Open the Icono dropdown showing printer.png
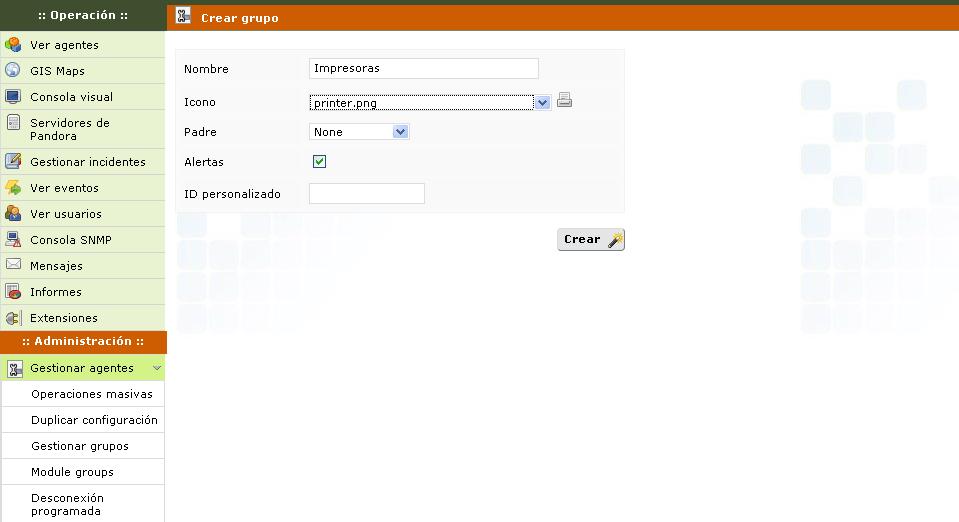The image size is (959, 522). (430, 102)
